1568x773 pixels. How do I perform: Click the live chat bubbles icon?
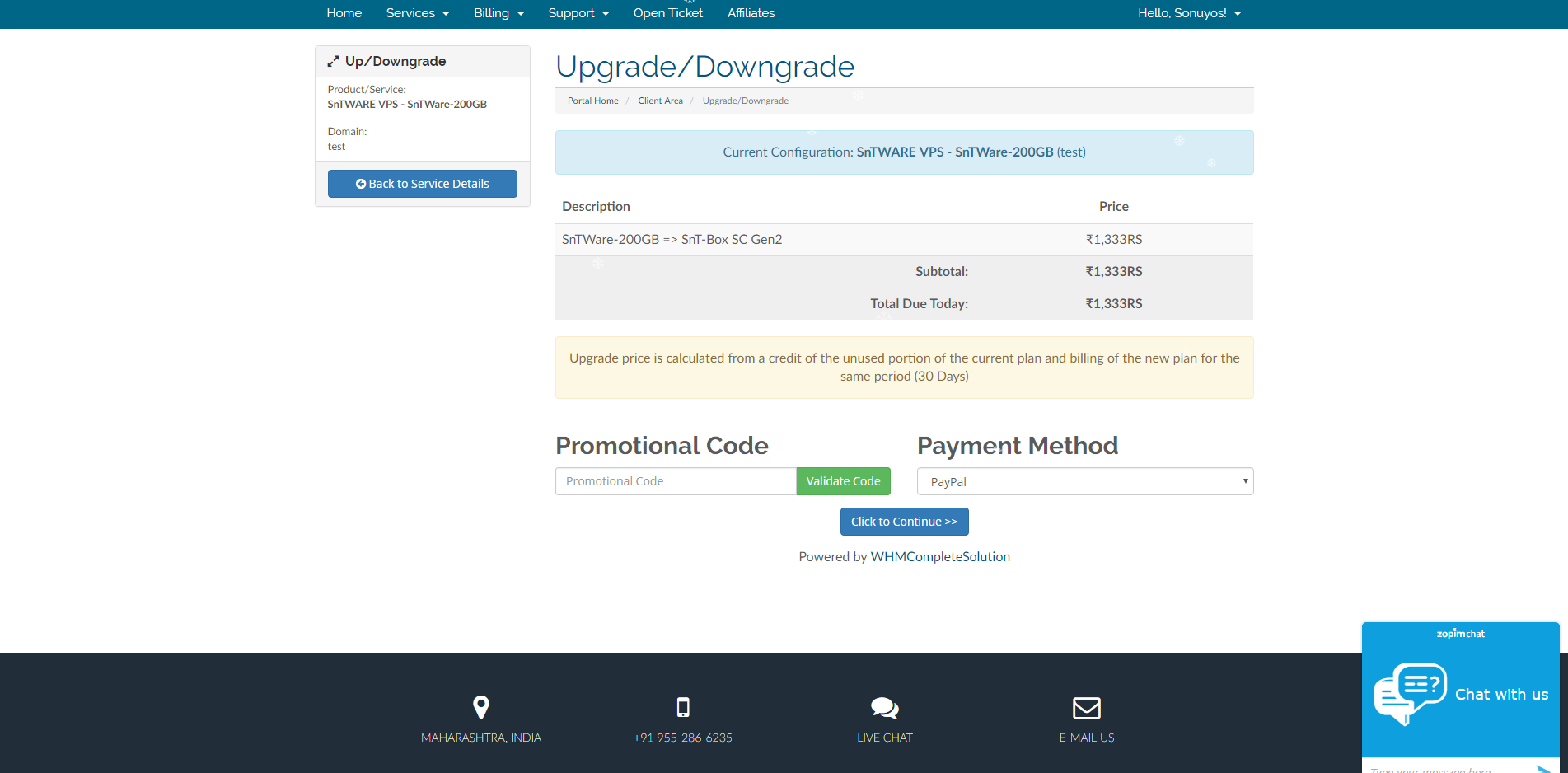[x=885, y=708]
